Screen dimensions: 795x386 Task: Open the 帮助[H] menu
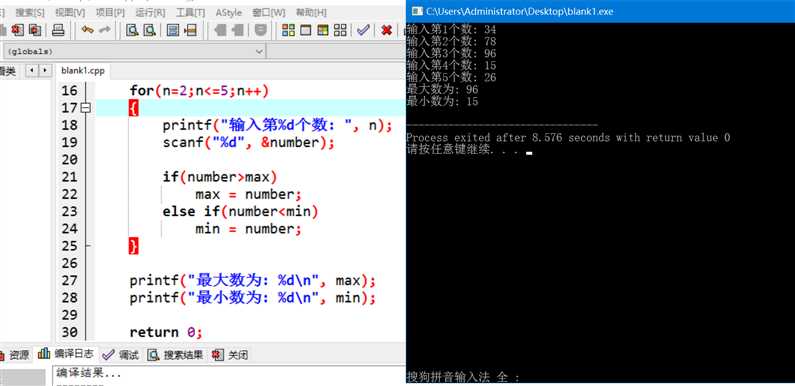[x=311, y=12]
